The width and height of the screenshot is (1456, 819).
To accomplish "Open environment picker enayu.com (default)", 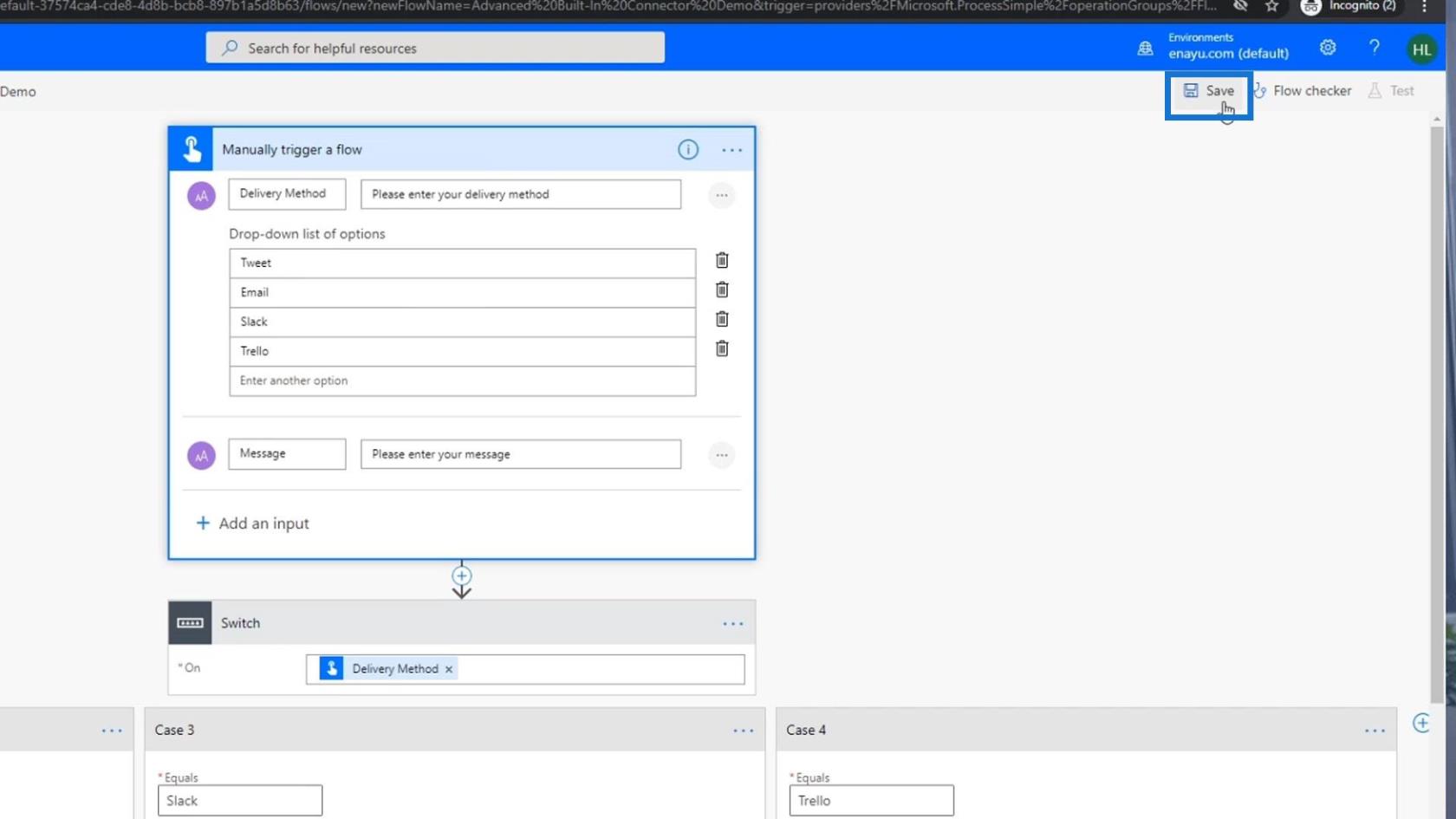I will pyautogui.click(x=1228, y=54).
